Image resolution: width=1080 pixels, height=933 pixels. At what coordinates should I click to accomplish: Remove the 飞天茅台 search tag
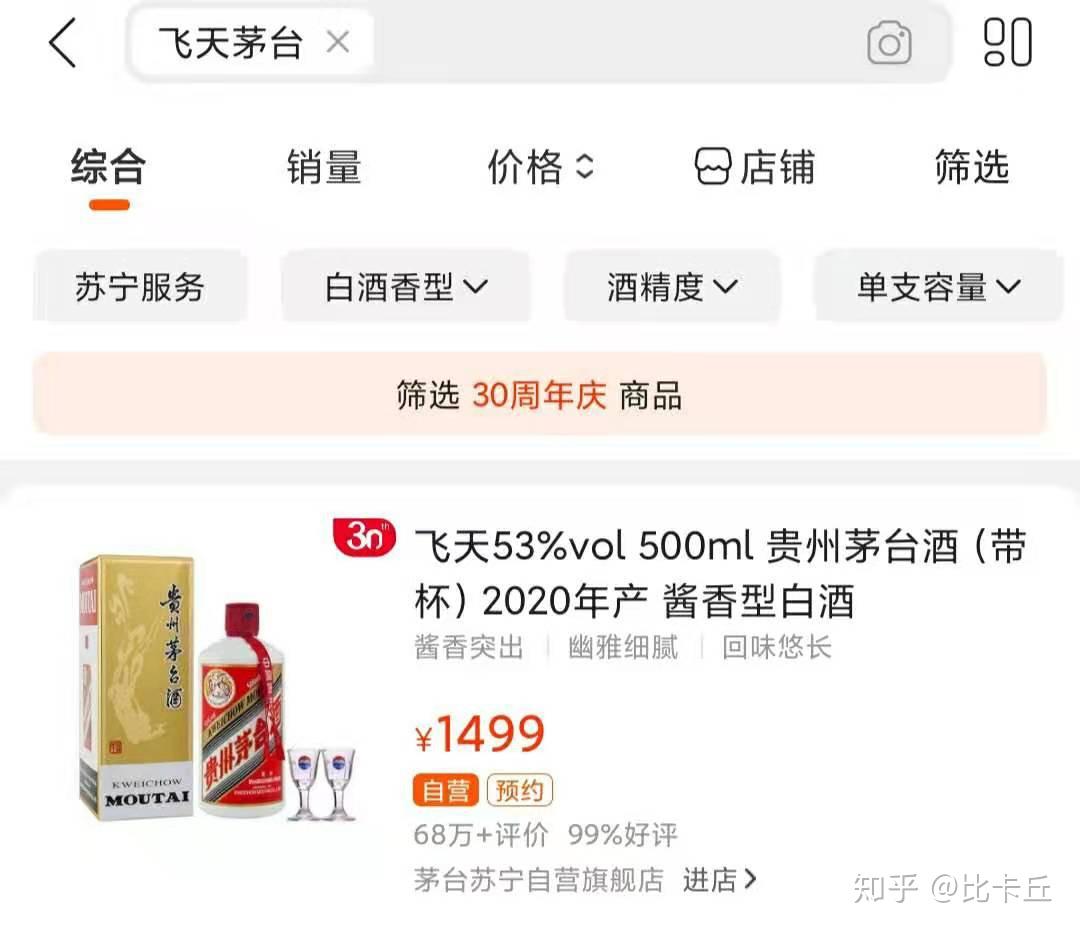(x=338, y=43)
